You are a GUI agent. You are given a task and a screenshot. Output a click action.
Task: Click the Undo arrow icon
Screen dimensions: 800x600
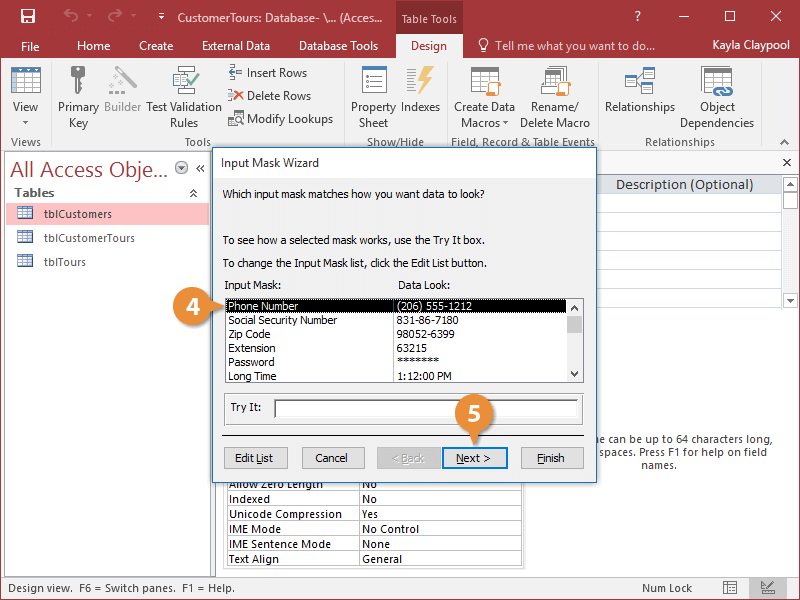coord(70,16)
